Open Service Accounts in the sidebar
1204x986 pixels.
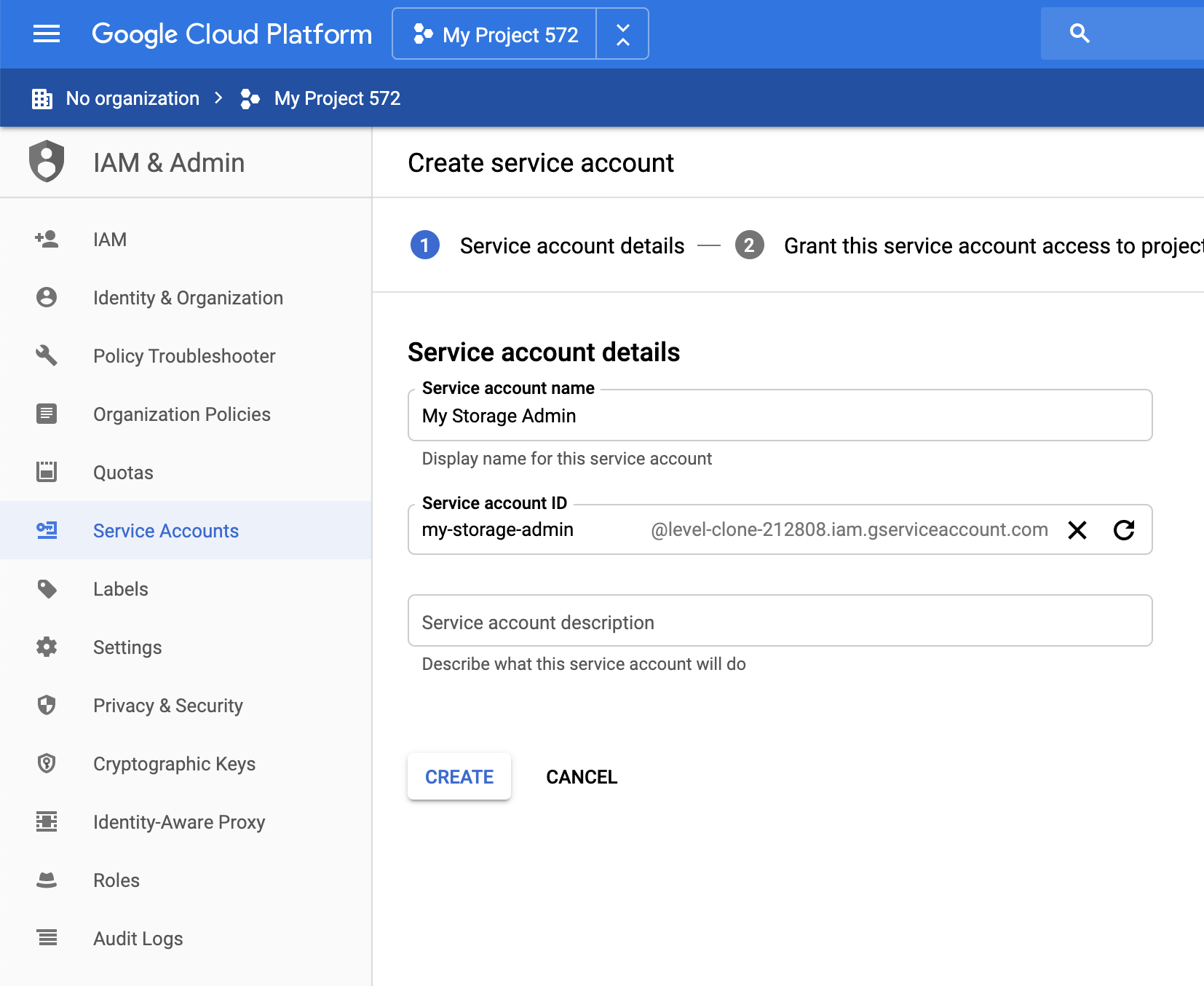coord(165,531)
